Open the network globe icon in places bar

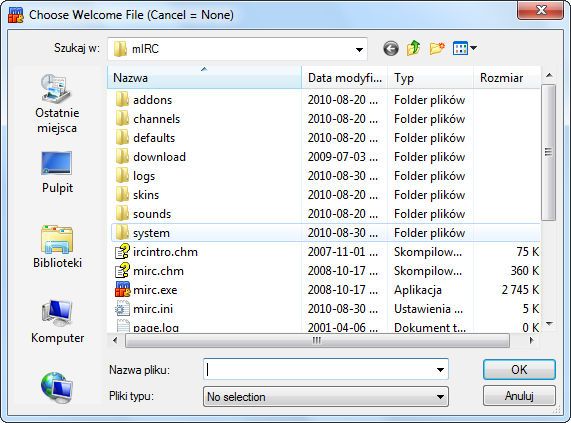click(57, 387)
